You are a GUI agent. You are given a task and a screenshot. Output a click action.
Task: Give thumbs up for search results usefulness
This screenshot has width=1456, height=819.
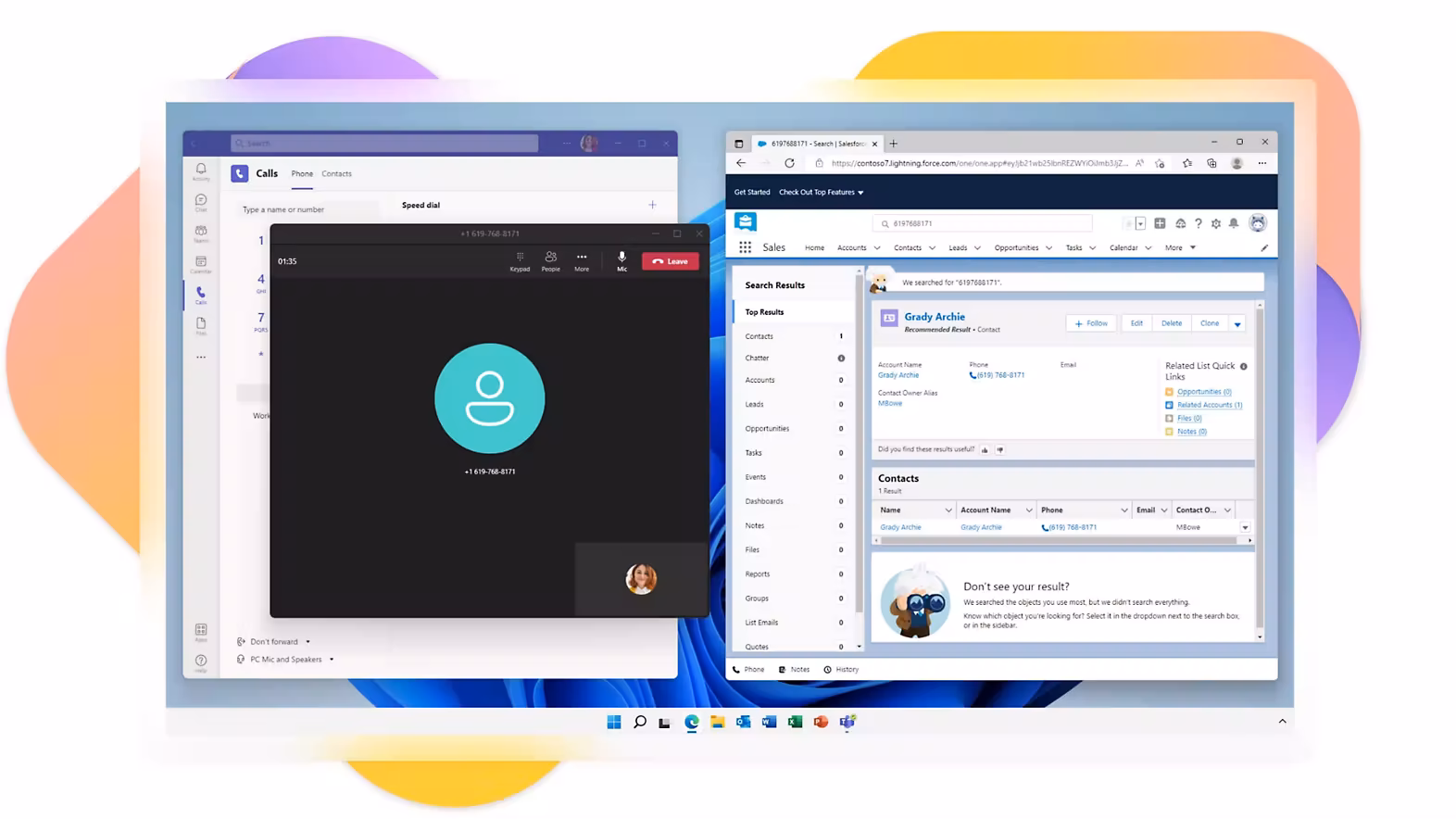click(x=985, y=449)
